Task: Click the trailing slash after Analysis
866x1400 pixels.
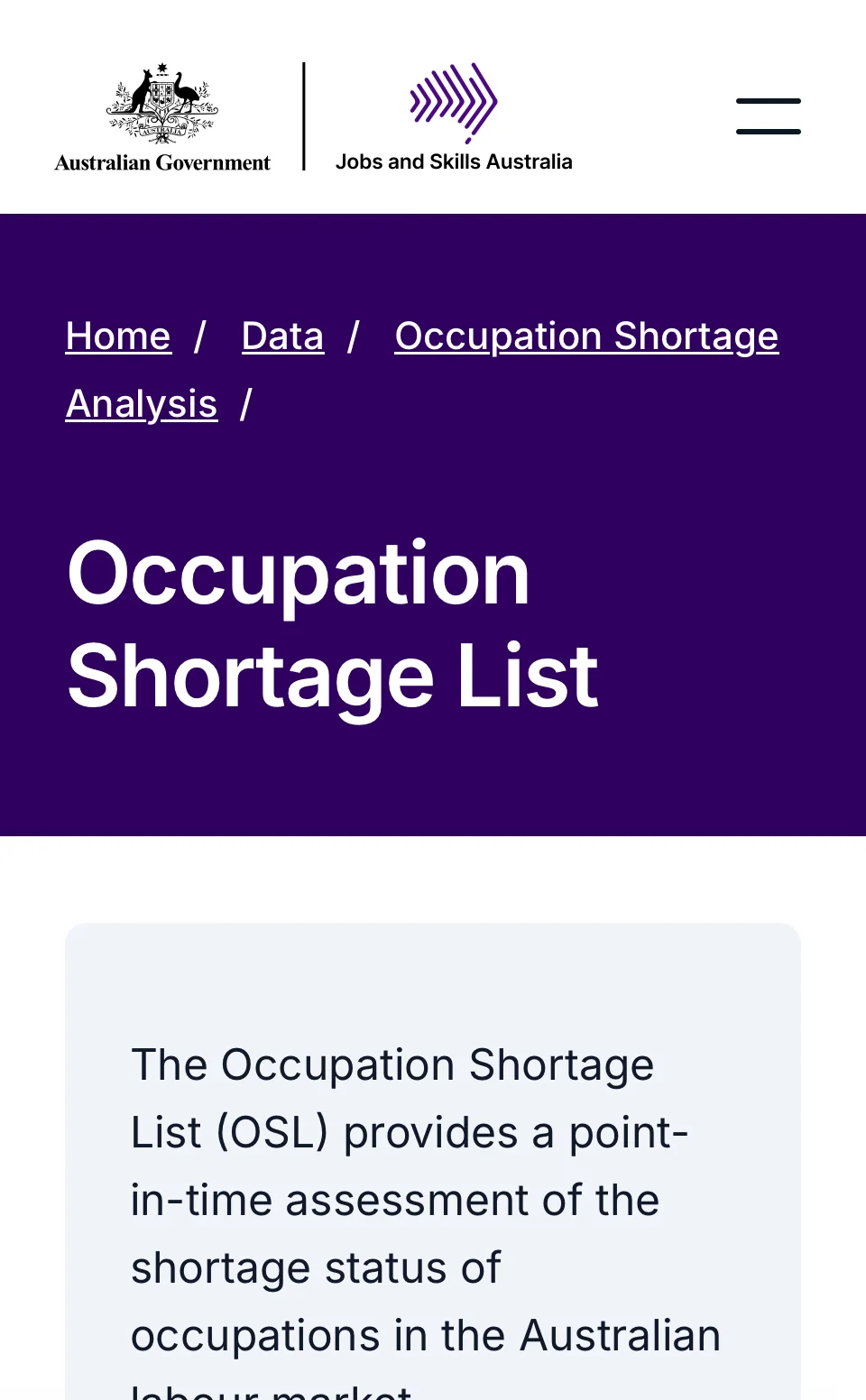Action: [246, 404]
